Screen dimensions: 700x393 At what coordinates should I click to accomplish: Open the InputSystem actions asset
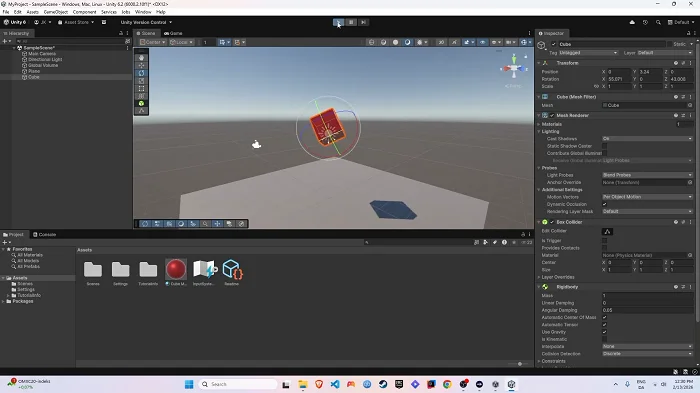(x=204, y=272)
